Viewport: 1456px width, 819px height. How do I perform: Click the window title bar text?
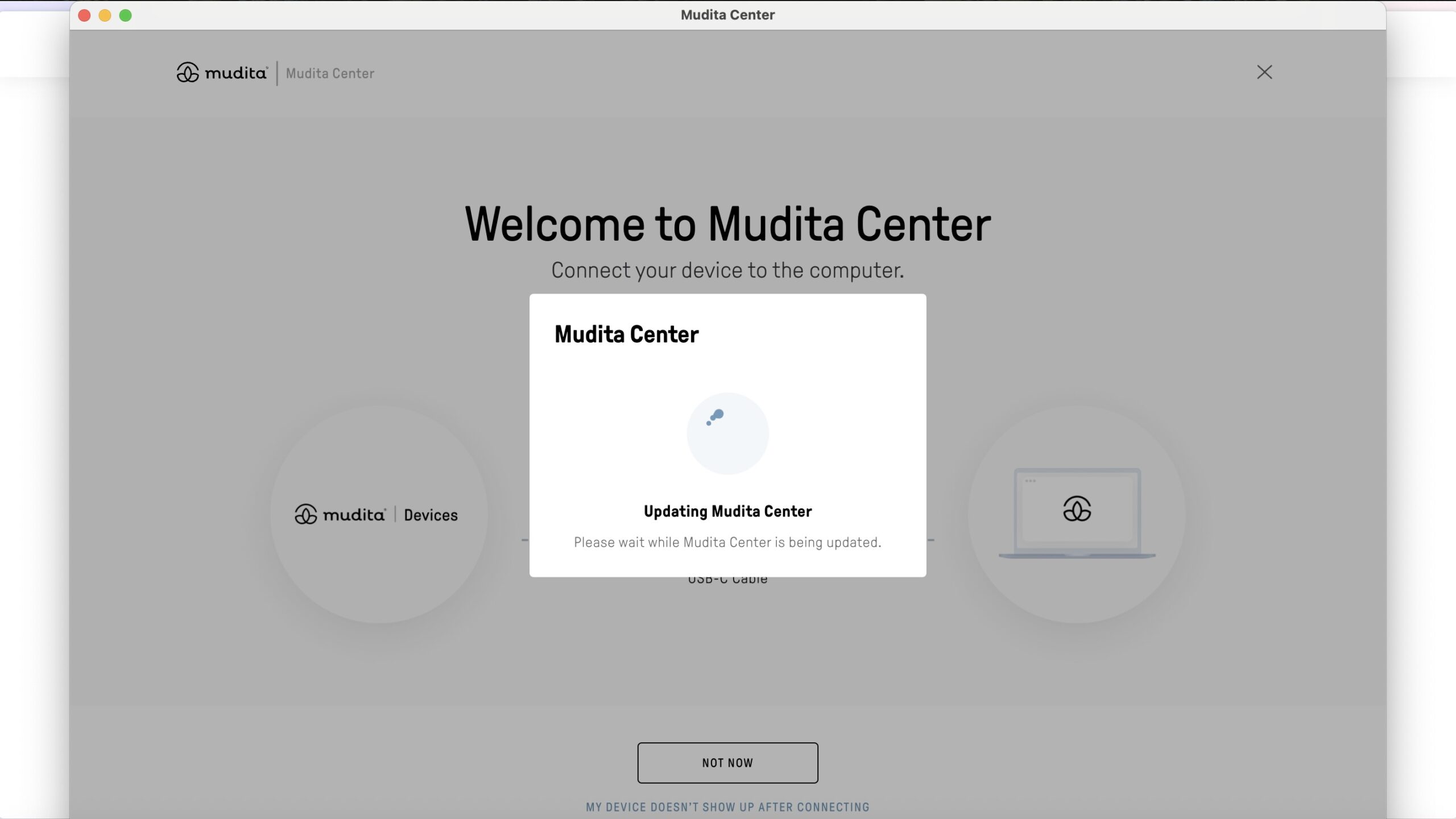[727, 15]
